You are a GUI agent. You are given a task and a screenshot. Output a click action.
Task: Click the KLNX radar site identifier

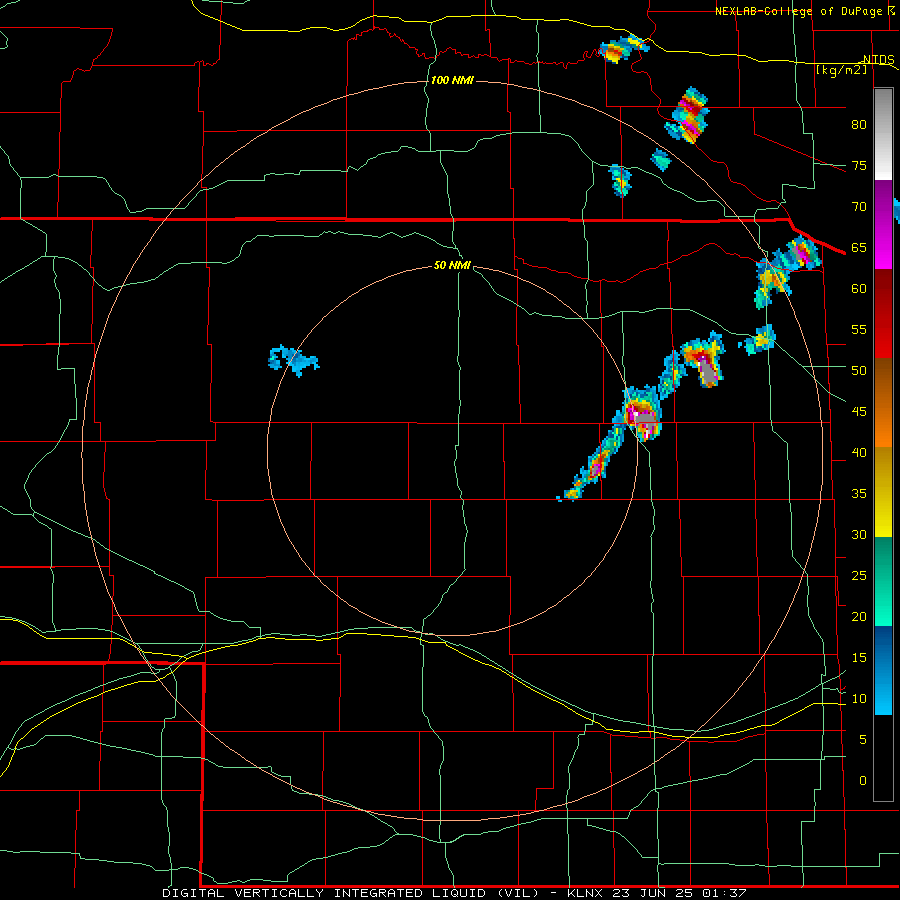585,893
